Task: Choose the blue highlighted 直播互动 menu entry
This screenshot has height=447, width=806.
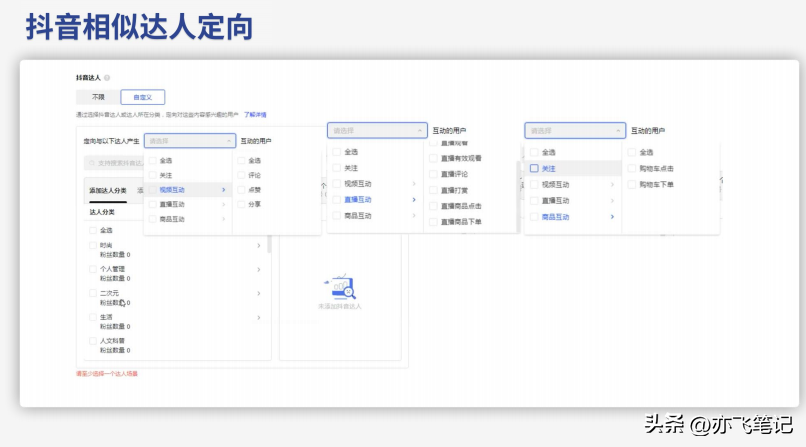Action: 358,200
